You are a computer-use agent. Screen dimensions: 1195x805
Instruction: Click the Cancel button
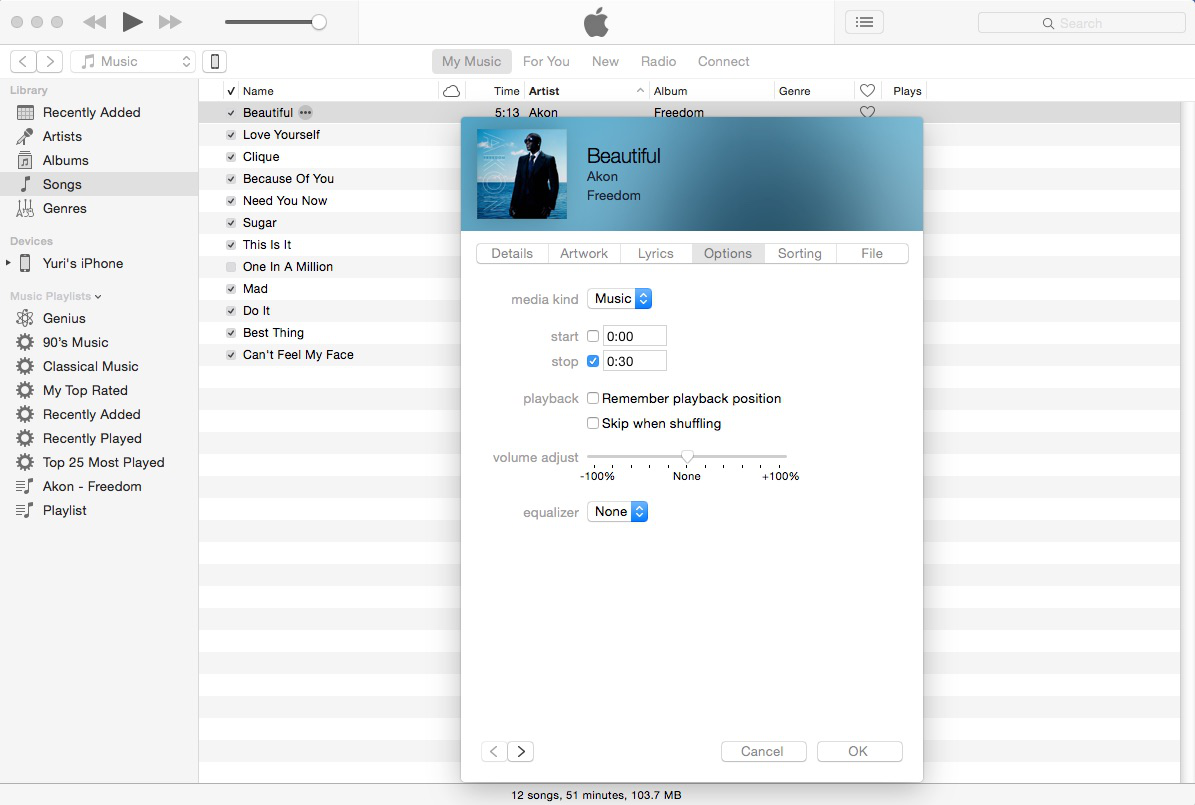(x=763, y=752)
